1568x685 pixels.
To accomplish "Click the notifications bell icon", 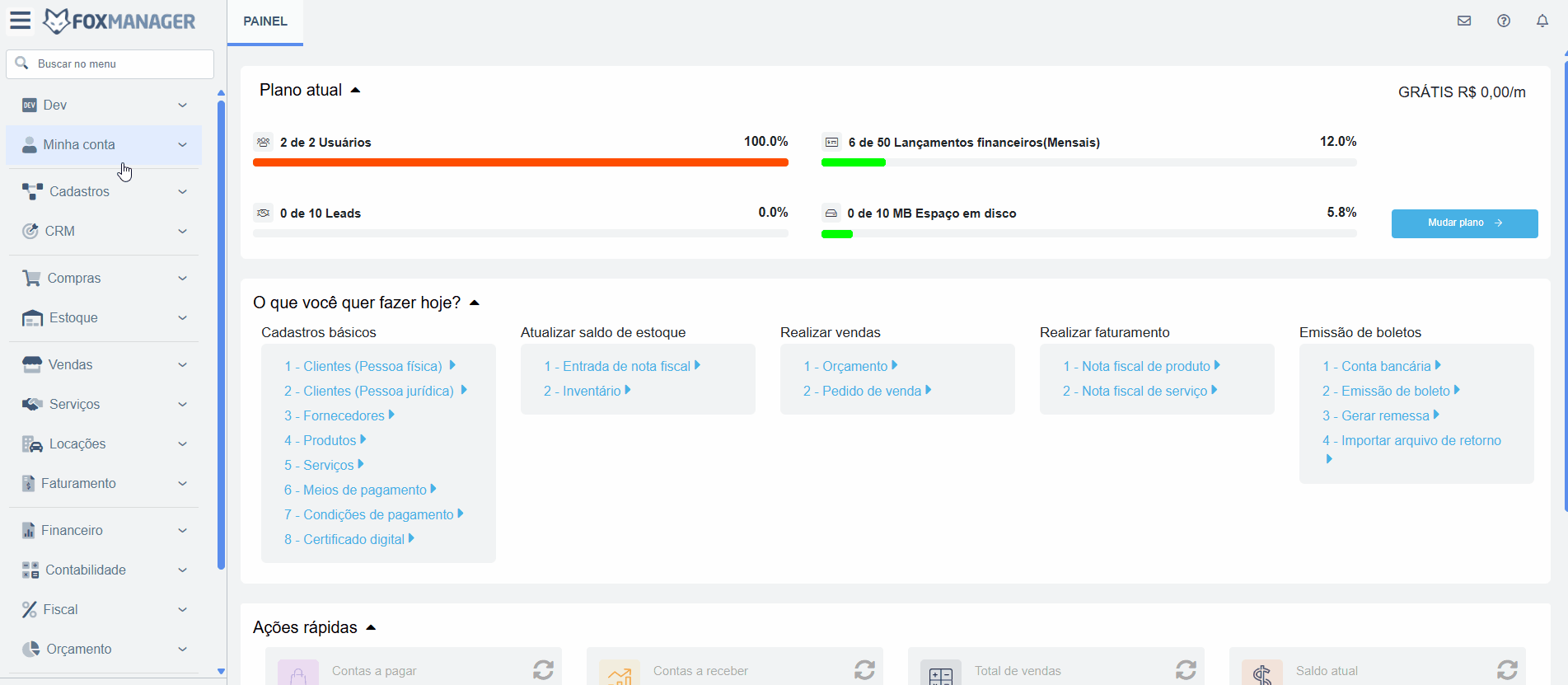I will 1542,21.
